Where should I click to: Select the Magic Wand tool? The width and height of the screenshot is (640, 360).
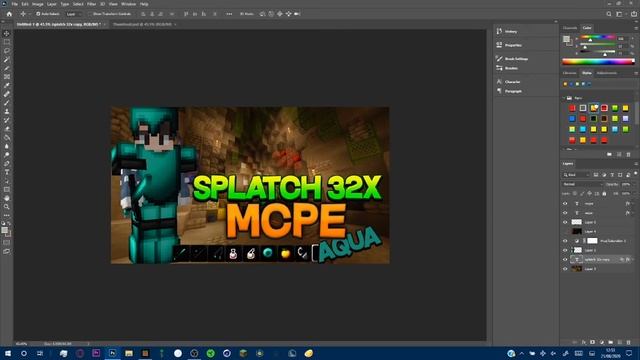tap(7, 60)
